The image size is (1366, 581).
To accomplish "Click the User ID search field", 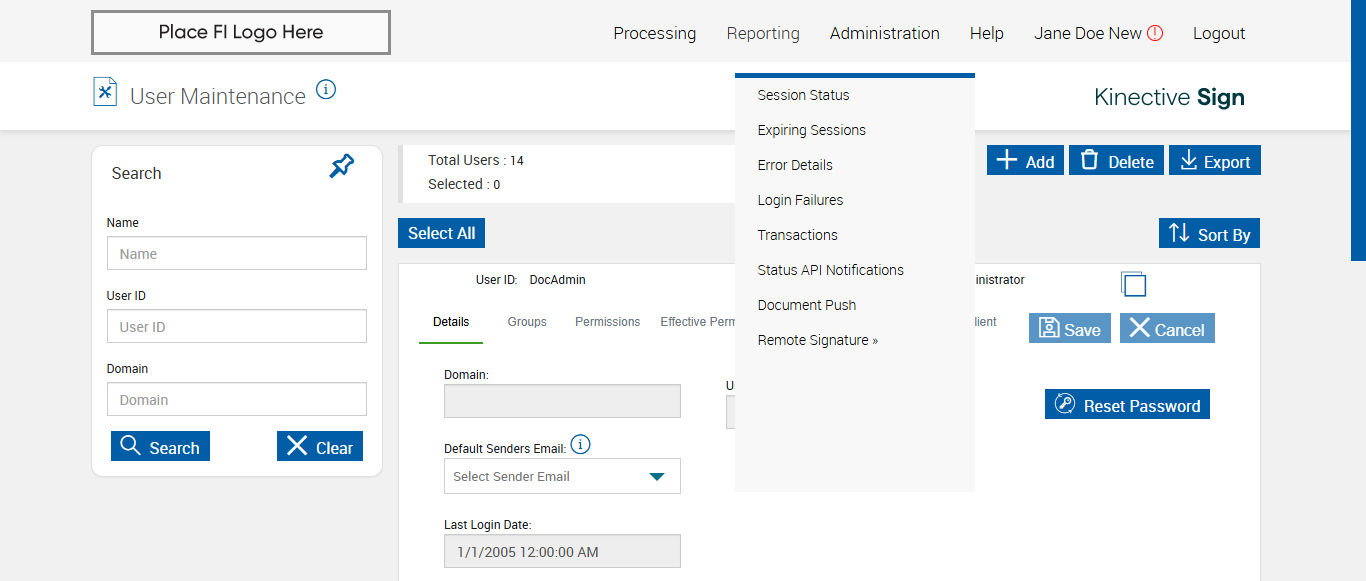I will 237,327.
